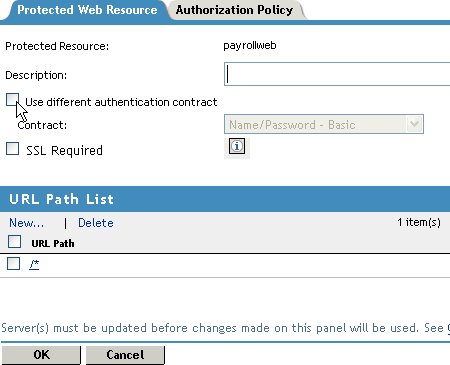Viewport: 450px width, 365px height.
Task: Switch to the Authorization Policy tab
Action: point(234,10)
